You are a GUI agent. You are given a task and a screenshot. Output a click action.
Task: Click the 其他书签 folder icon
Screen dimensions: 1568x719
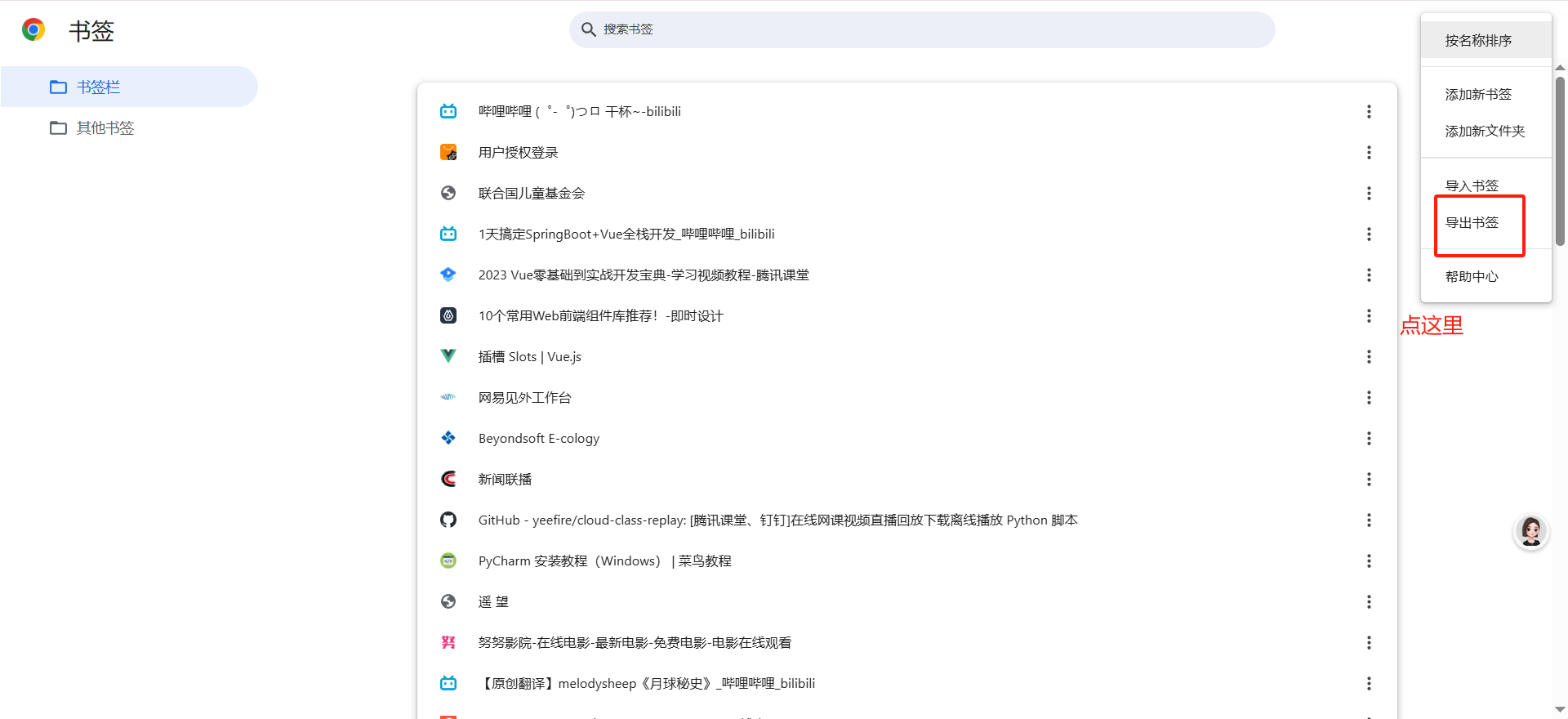(58, 127)
